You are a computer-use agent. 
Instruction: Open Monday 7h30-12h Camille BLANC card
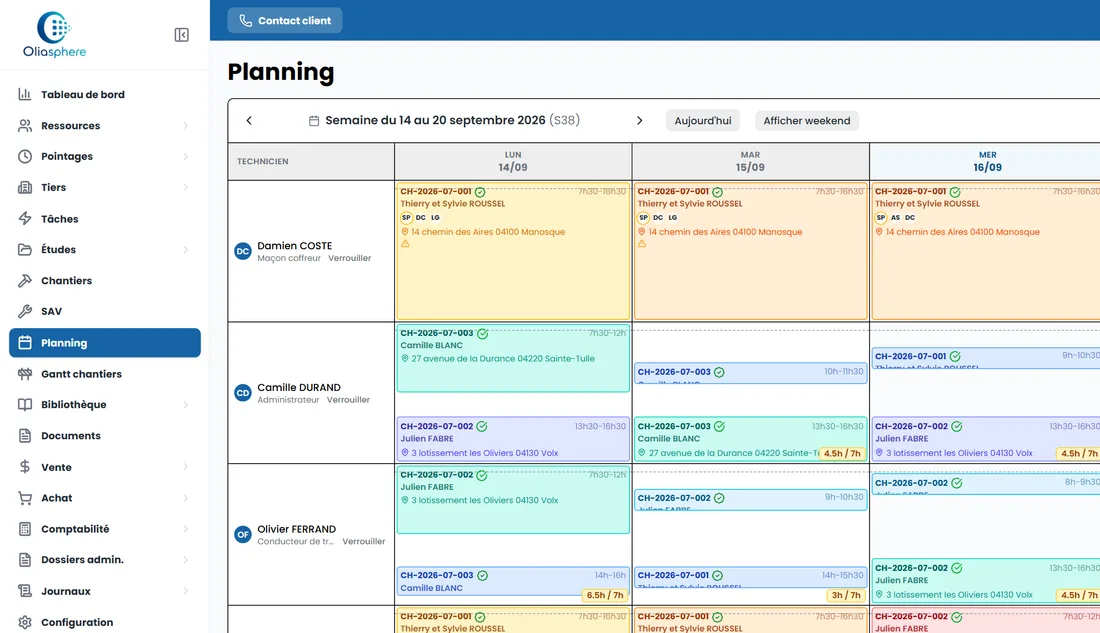(513, 358)
